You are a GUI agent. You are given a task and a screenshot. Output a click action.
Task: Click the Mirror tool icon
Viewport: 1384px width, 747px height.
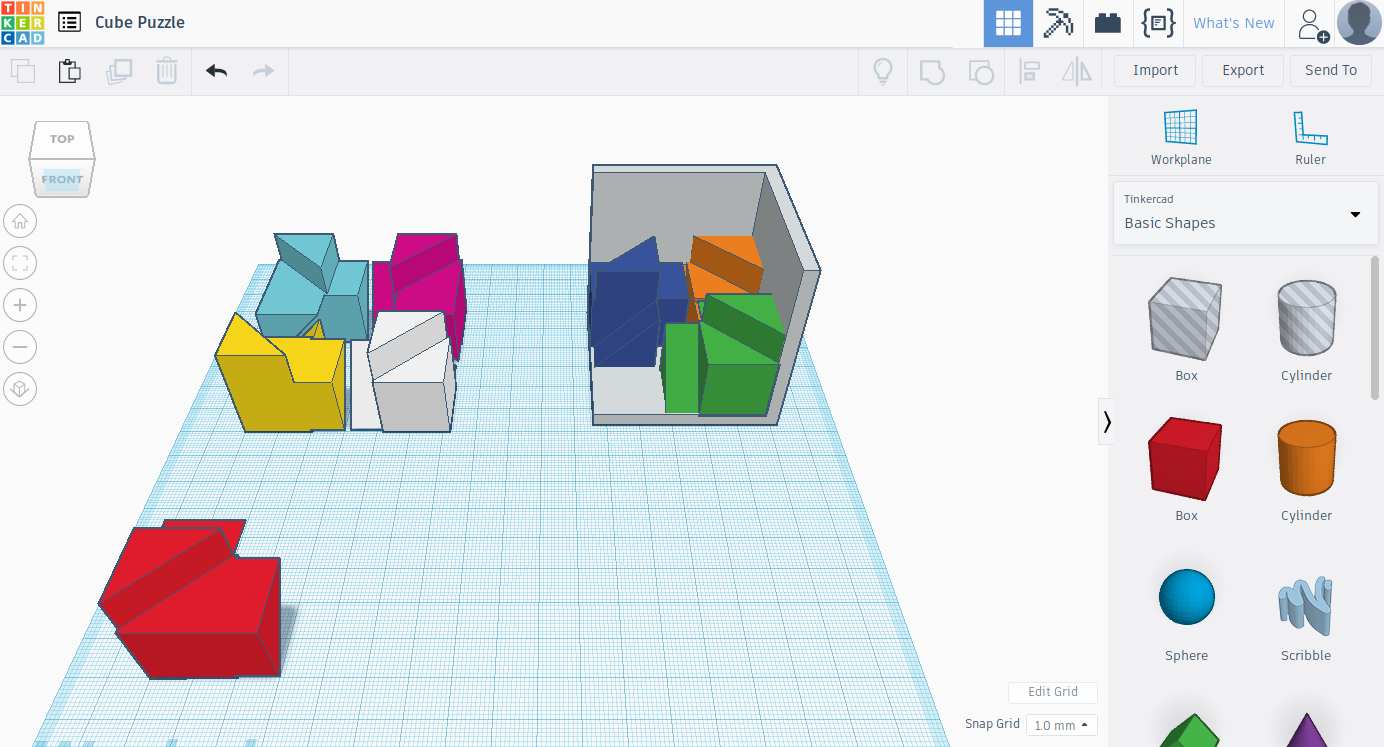(x=1076, y=71)
